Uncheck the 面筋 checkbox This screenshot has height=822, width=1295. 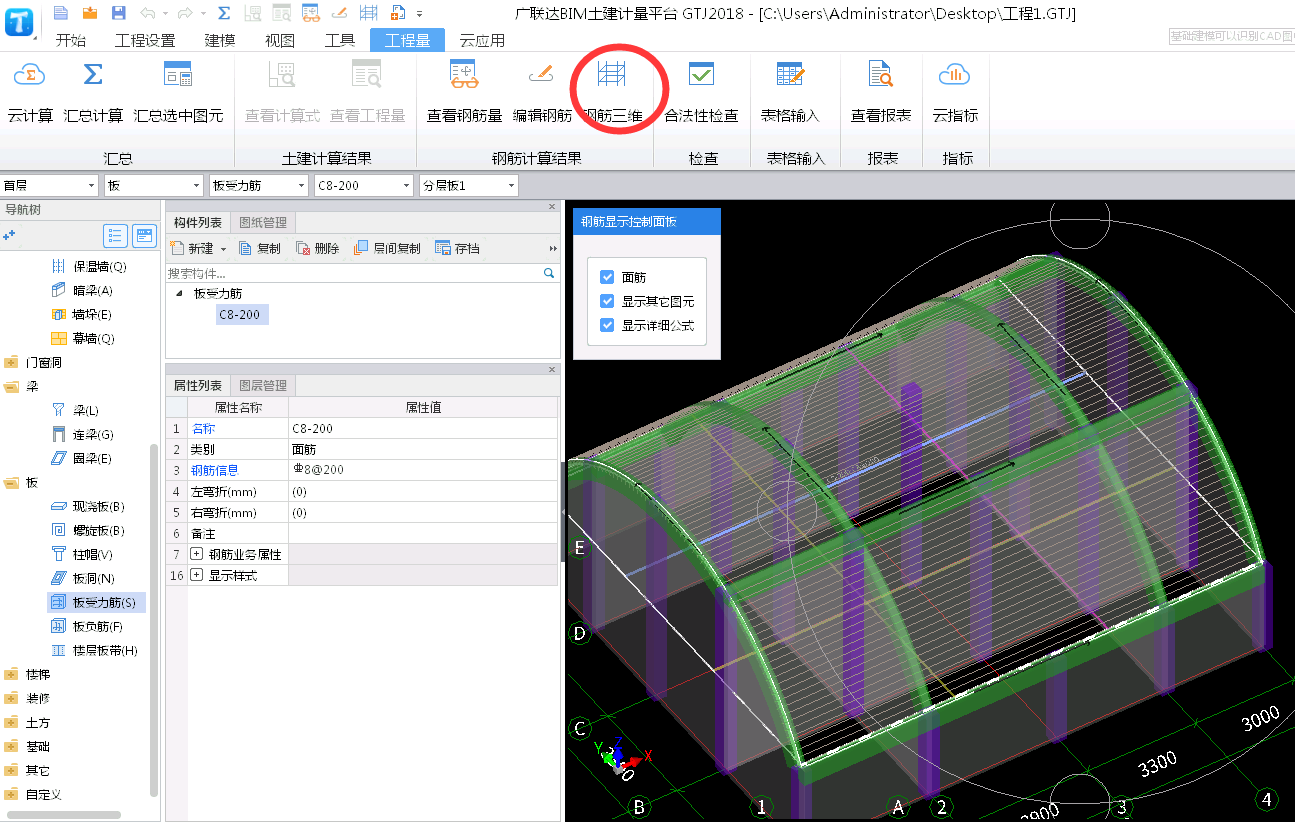point(607,277)
